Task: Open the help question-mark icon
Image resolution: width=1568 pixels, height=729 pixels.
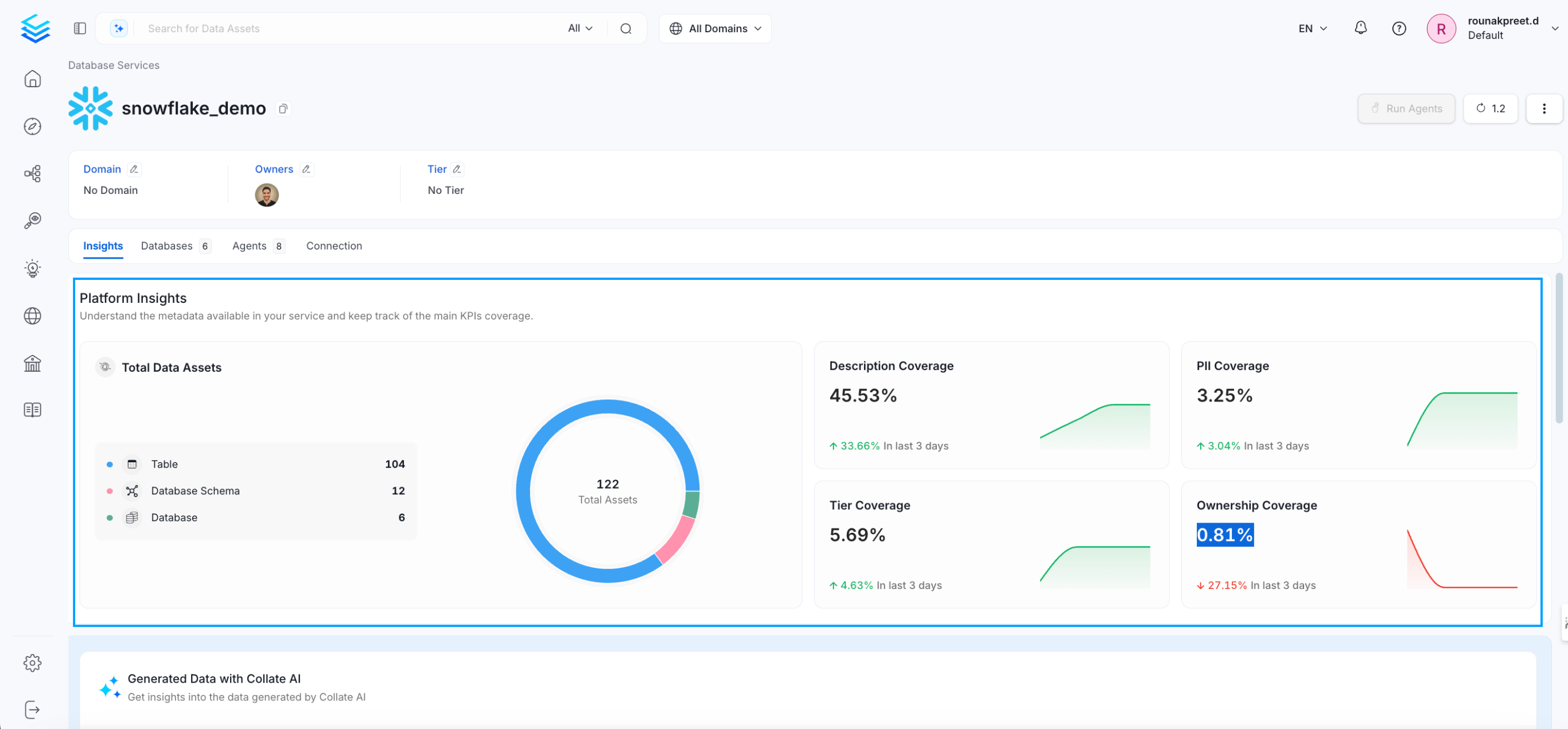Action: click(1399, 28)
